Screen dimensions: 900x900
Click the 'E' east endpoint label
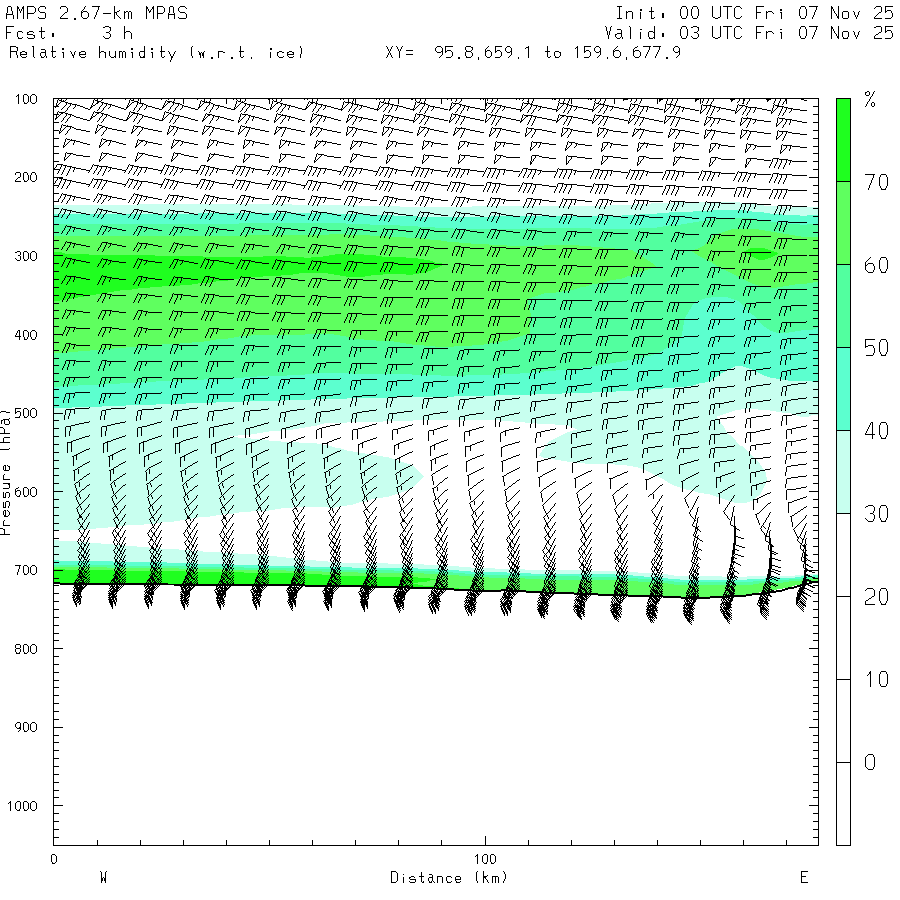pos(804,878)
